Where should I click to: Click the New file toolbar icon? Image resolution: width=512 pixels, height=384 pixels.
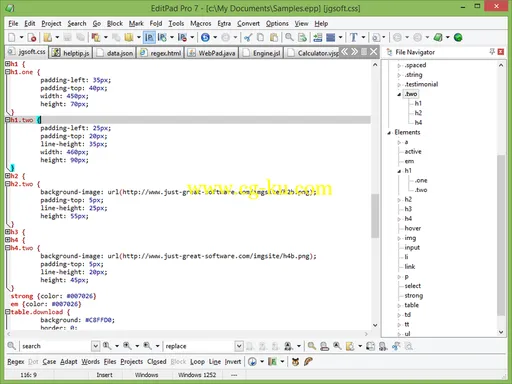pos(12,37)
